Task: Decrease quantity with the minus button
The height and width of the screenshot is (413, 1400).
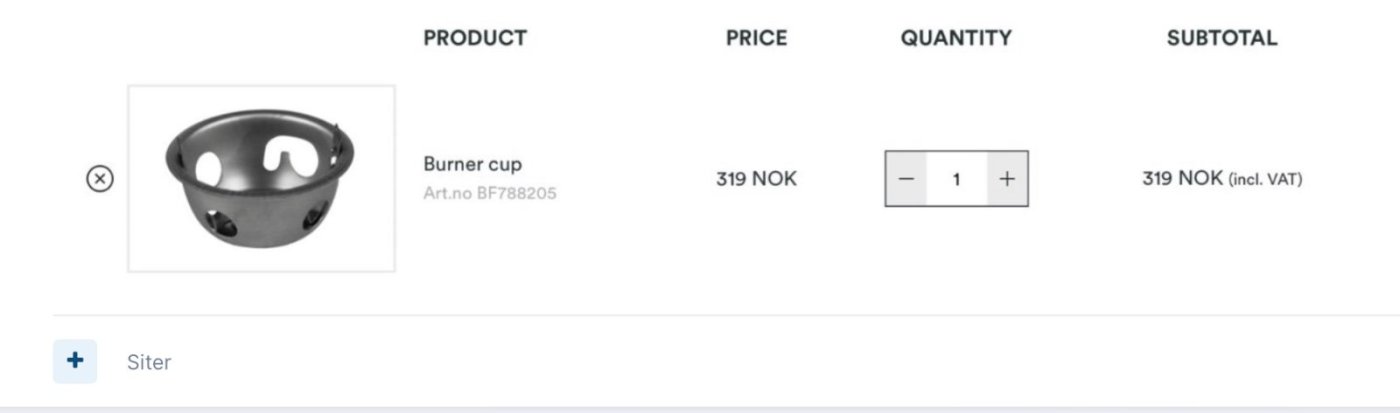Action: coord(906,179)
